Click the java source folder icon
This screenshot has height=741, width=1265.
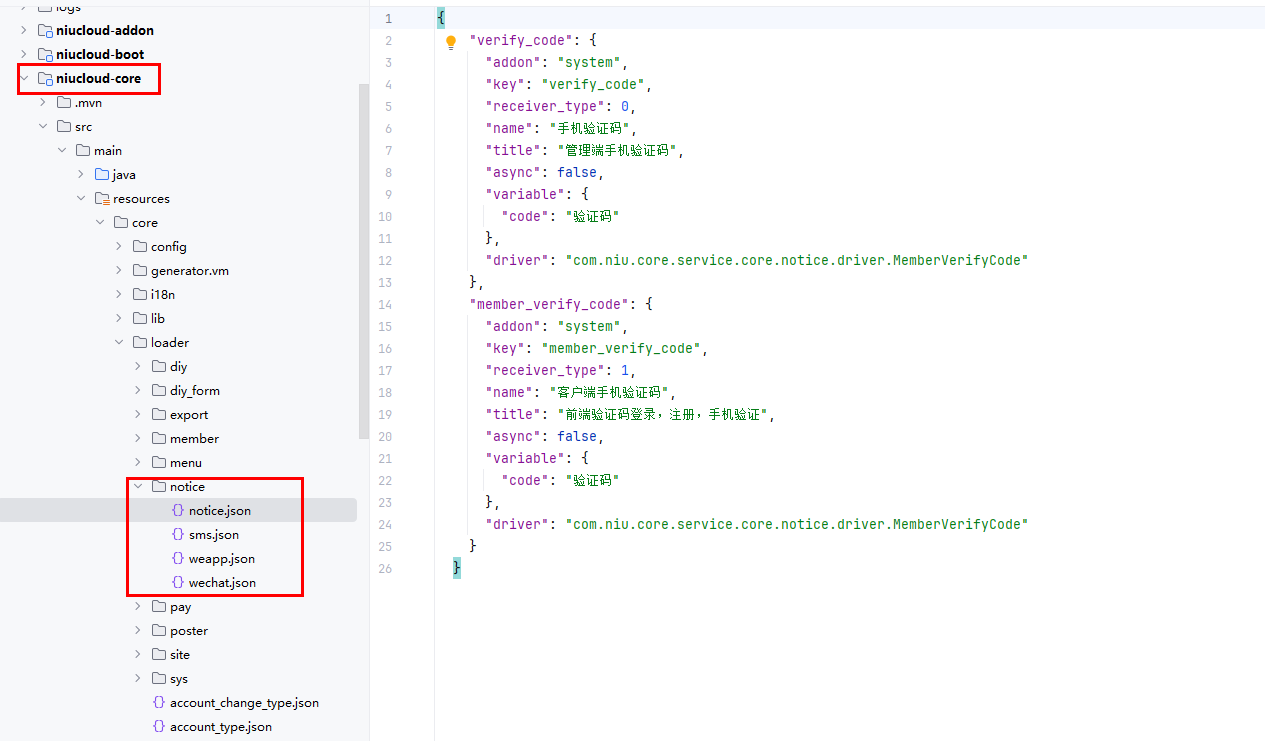[x=102, y=175]
